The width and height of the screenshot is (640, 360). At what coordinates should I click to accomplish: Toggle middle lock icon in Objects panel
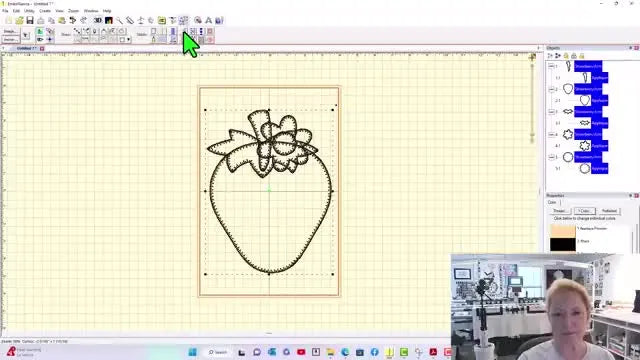(574, 56)
